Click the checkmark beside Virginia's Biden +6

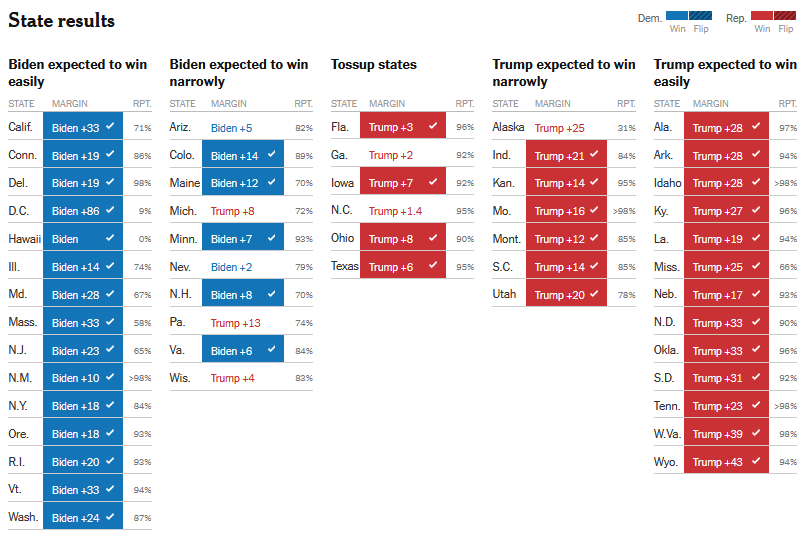(x=271, y=349)
